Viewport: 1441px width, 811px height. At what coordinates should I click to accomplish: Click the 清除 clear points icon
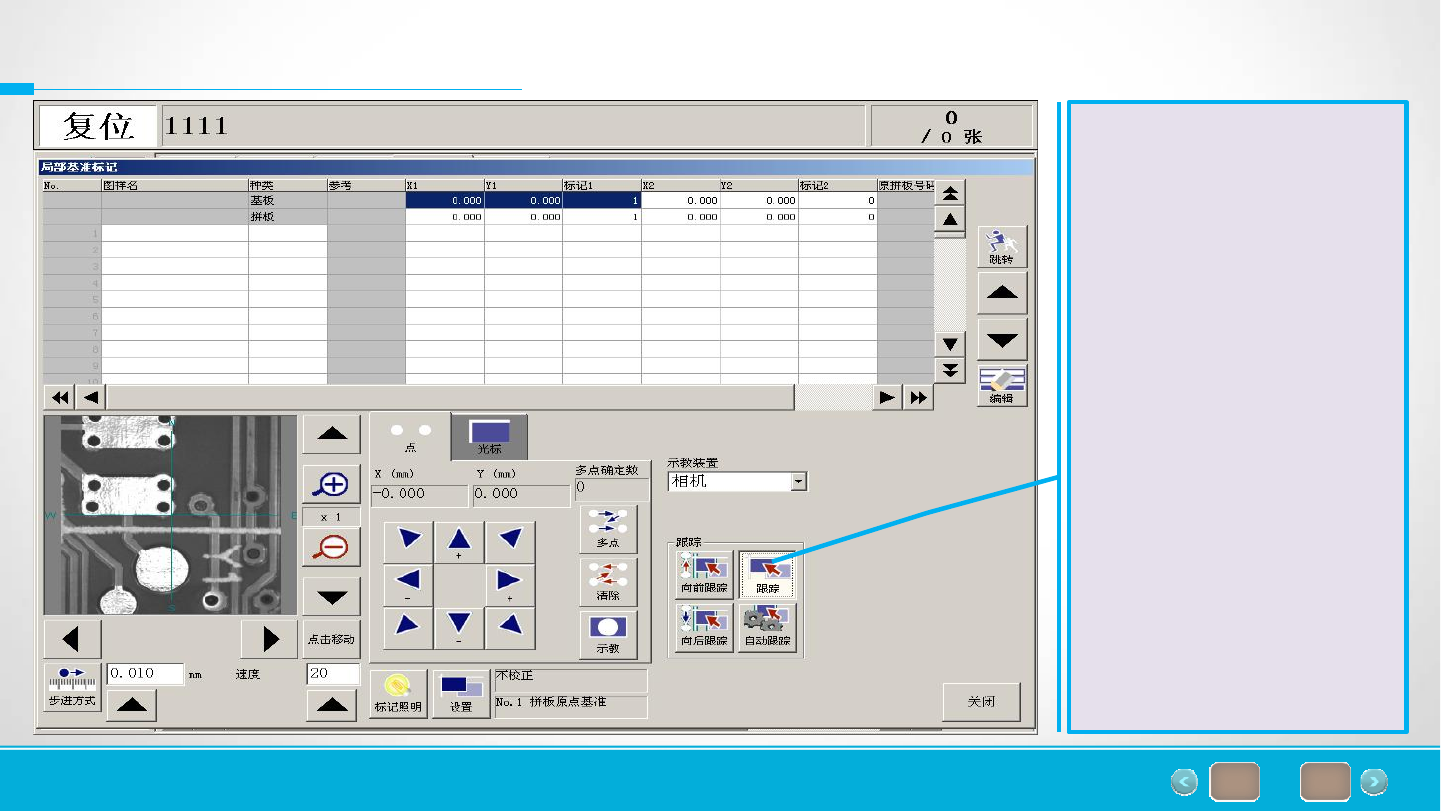point(608,582)
